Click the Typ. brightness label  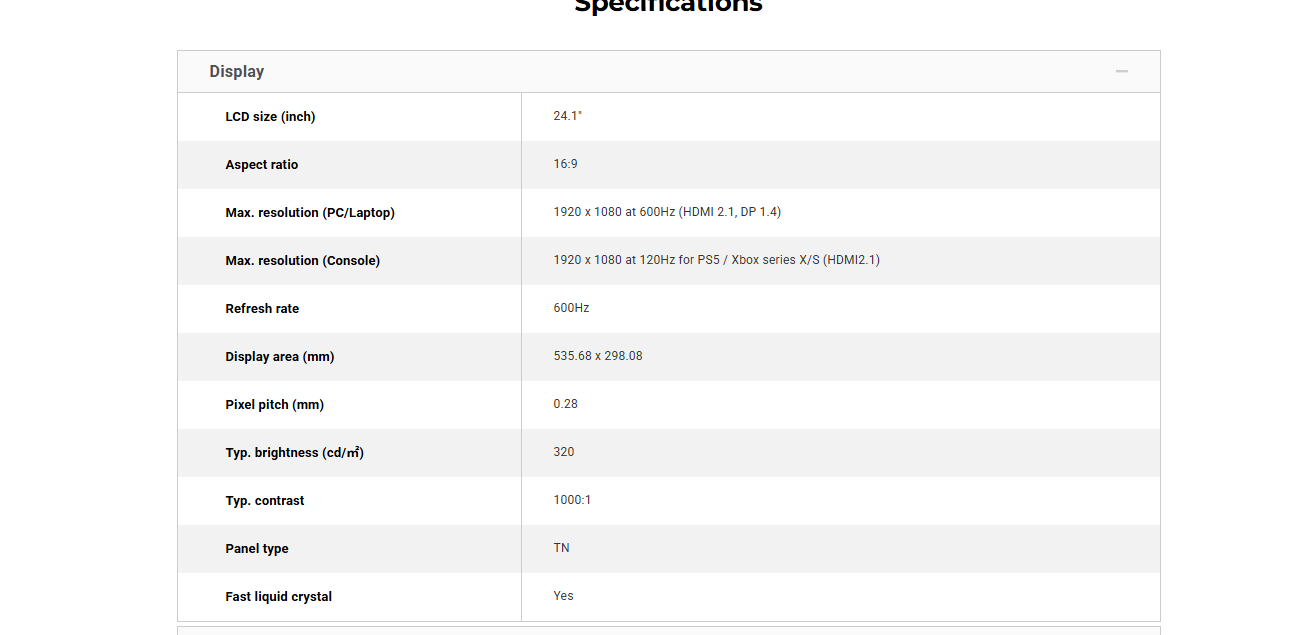coord(294,453)
